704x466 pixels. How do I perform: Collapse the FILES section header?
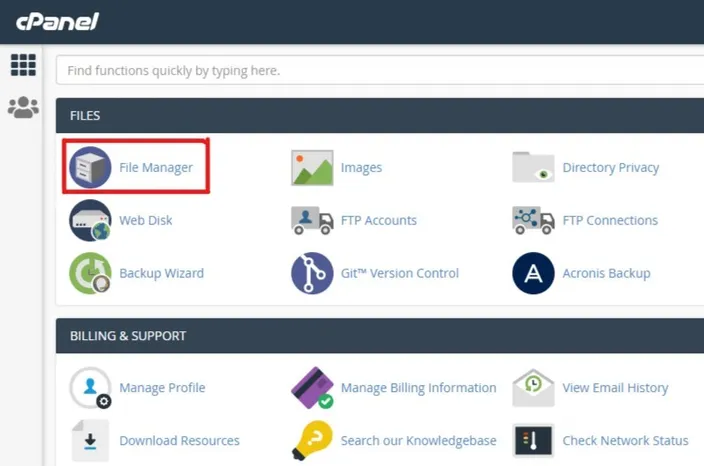coord(380,115)
